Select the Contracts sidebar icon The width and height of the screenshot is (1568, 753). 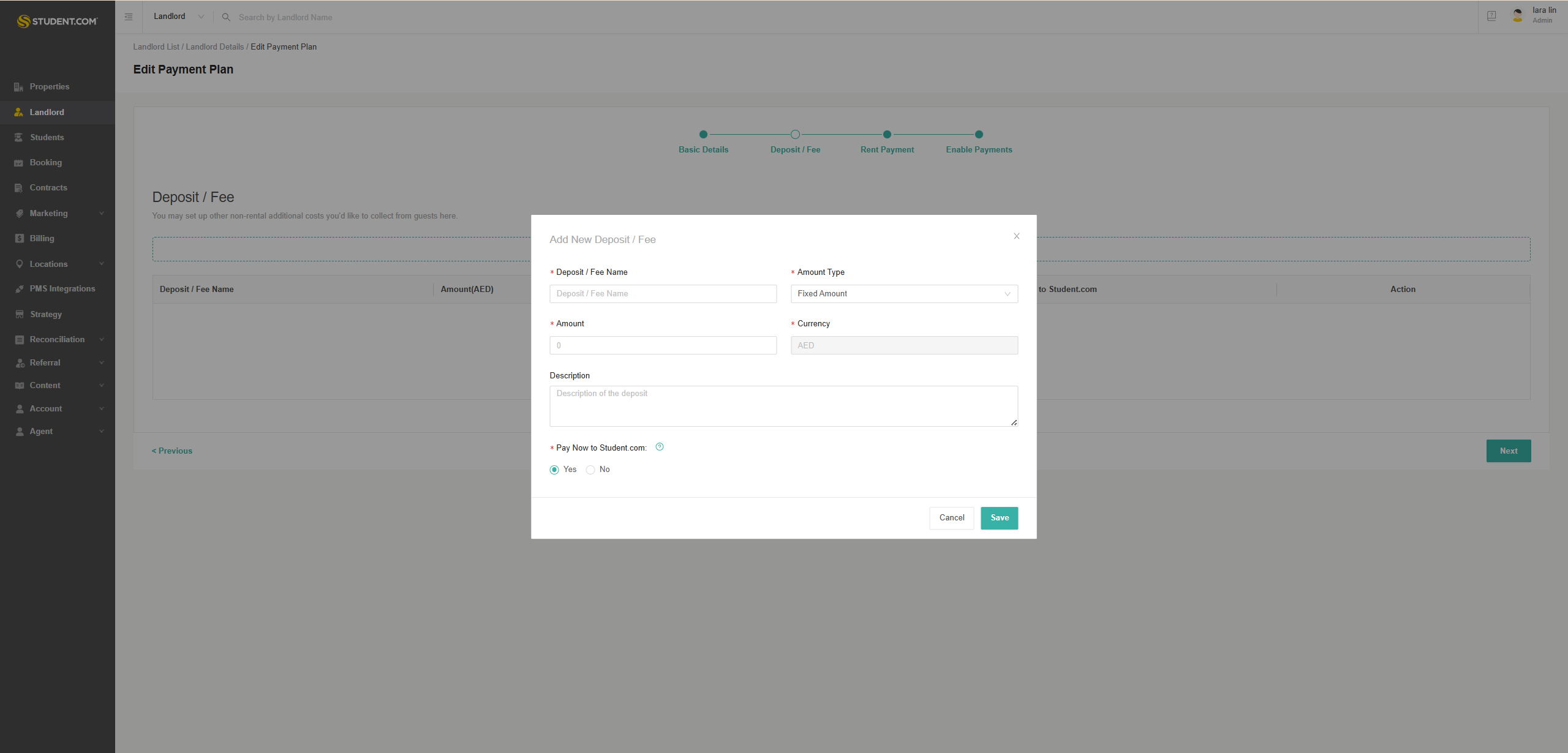coord(19,187)
